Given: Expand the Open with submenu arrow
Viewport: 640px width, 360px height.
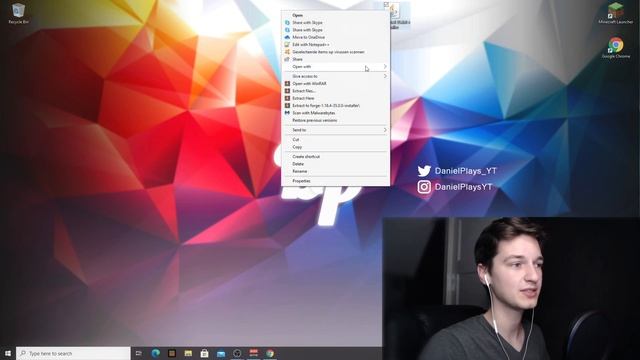Looking at the screenshot, I should tap(385, 67).
